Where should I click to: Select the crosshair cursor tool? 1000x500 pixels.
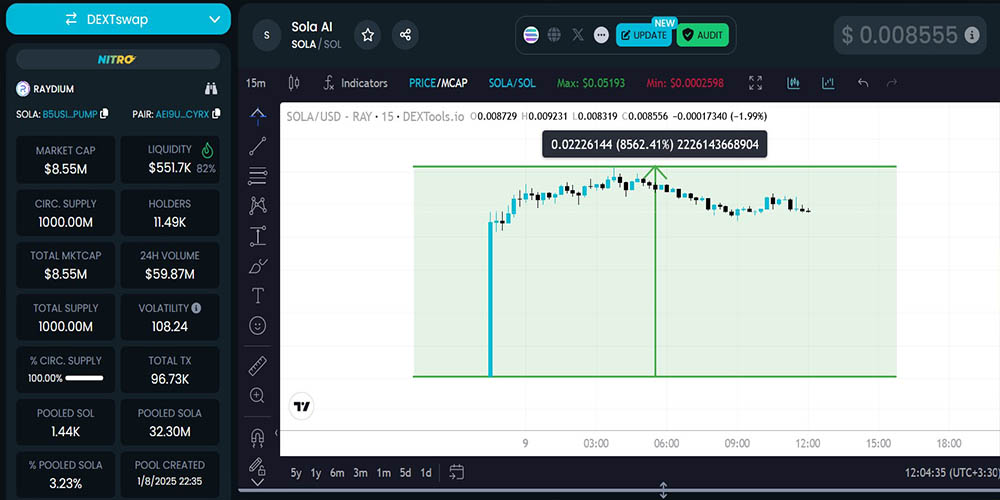tap(258, 115)
